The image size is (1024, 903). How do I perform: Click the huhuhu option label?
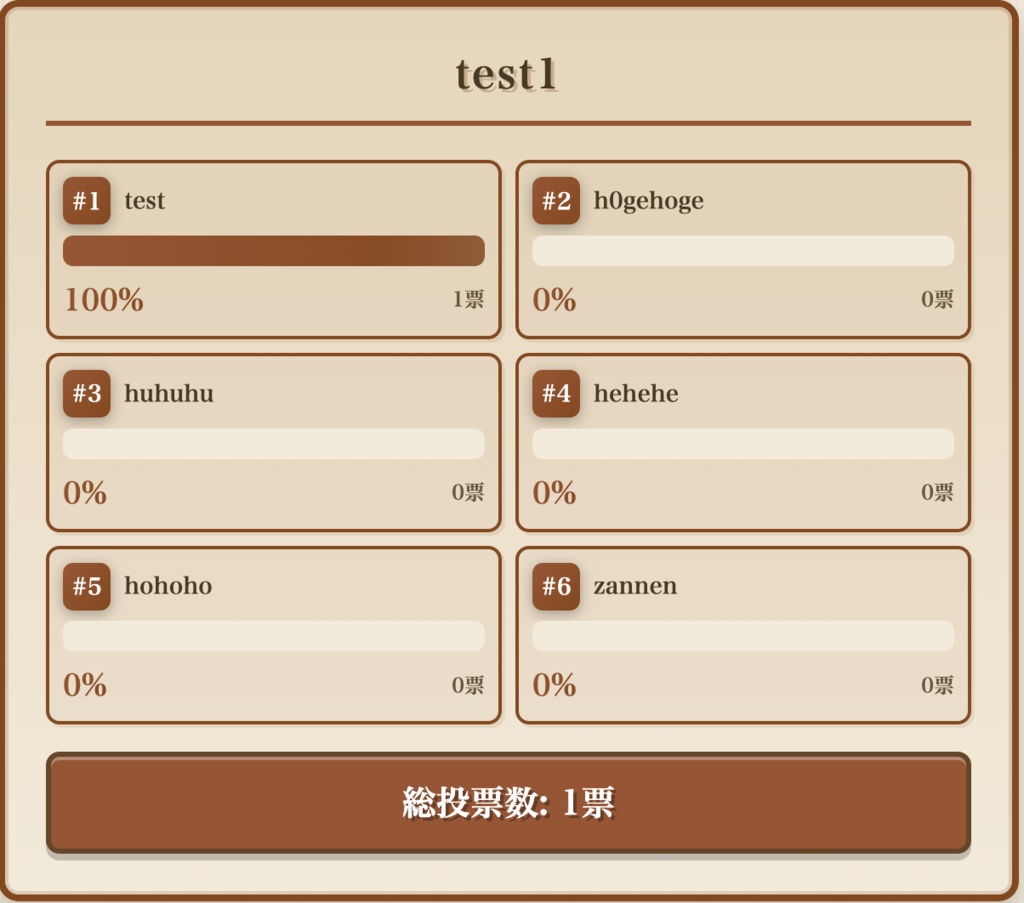pyautogui.click(x=167, y=394)
